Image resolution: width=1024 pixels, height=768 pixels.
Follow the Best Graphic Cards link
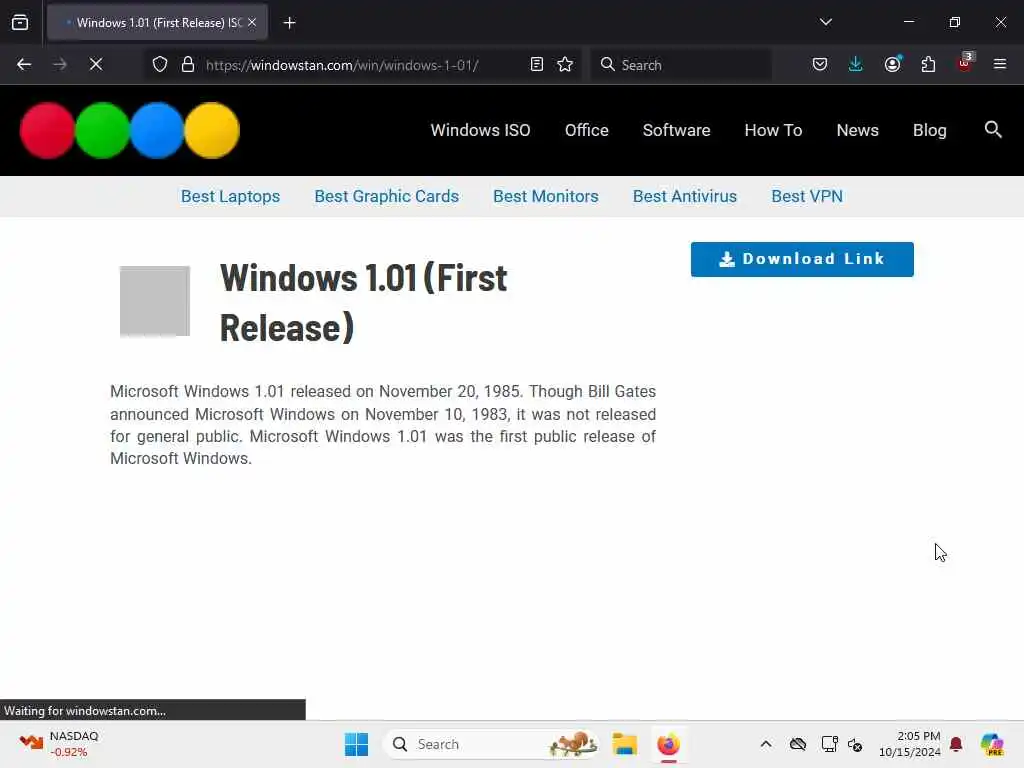pyautogui.click(x=386, y=197)
